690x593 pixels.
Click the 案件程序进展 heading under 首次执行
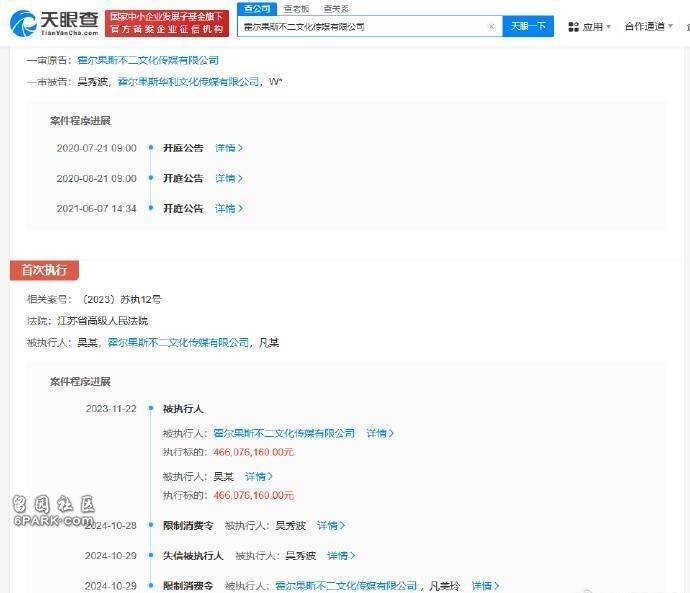80,381
